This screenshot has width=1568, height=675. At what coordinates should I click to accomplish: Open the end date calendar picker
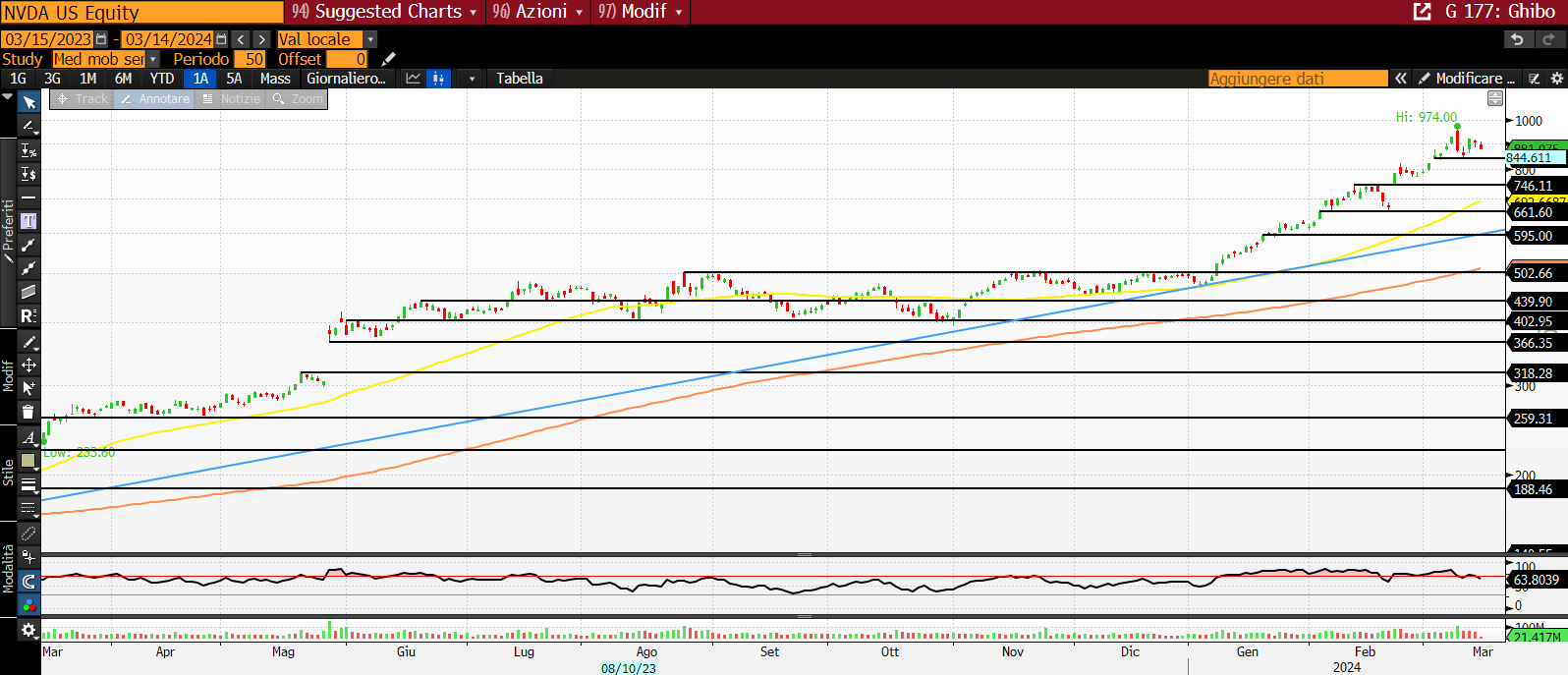221,39
